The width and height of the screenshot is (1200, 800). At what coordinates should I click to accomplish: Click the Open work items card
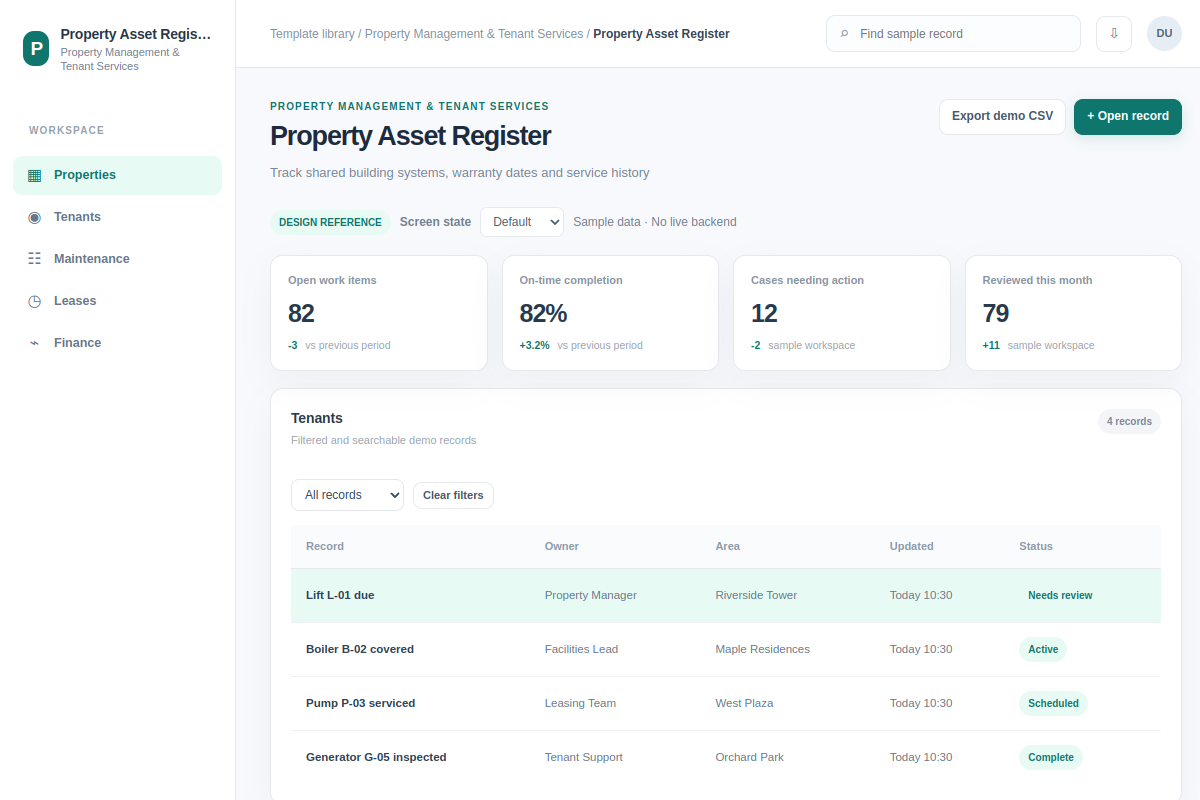pos(379,313)
